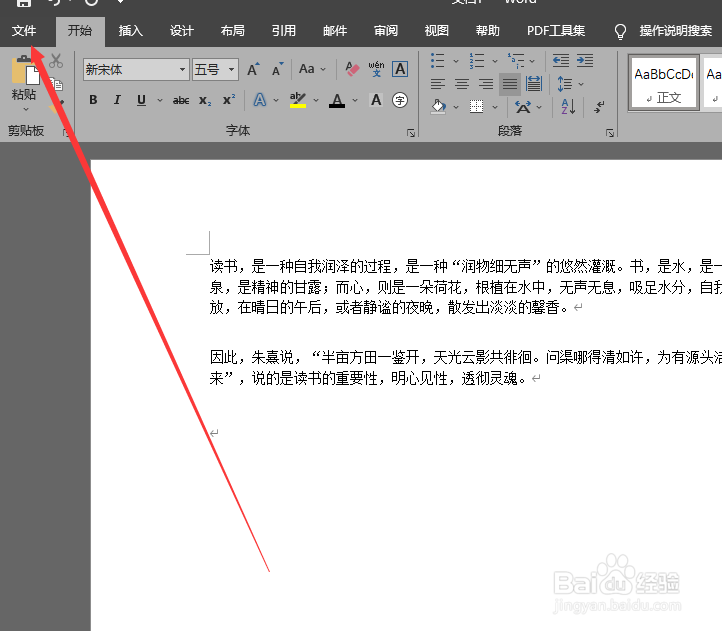Open the 引用 ribbon tab
This screenshot has height=631, width=722.
[284, 31]
